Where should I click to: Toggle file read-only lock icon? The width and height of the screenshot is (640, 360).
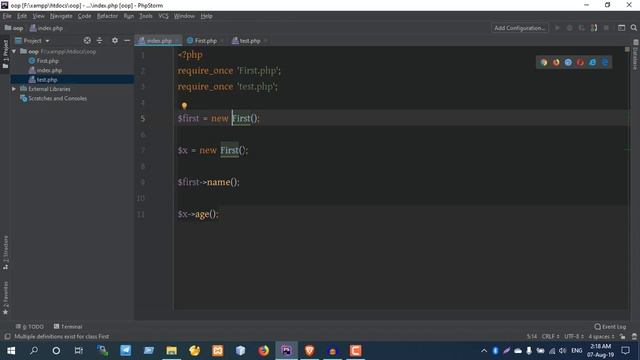(x=622, y=337)
